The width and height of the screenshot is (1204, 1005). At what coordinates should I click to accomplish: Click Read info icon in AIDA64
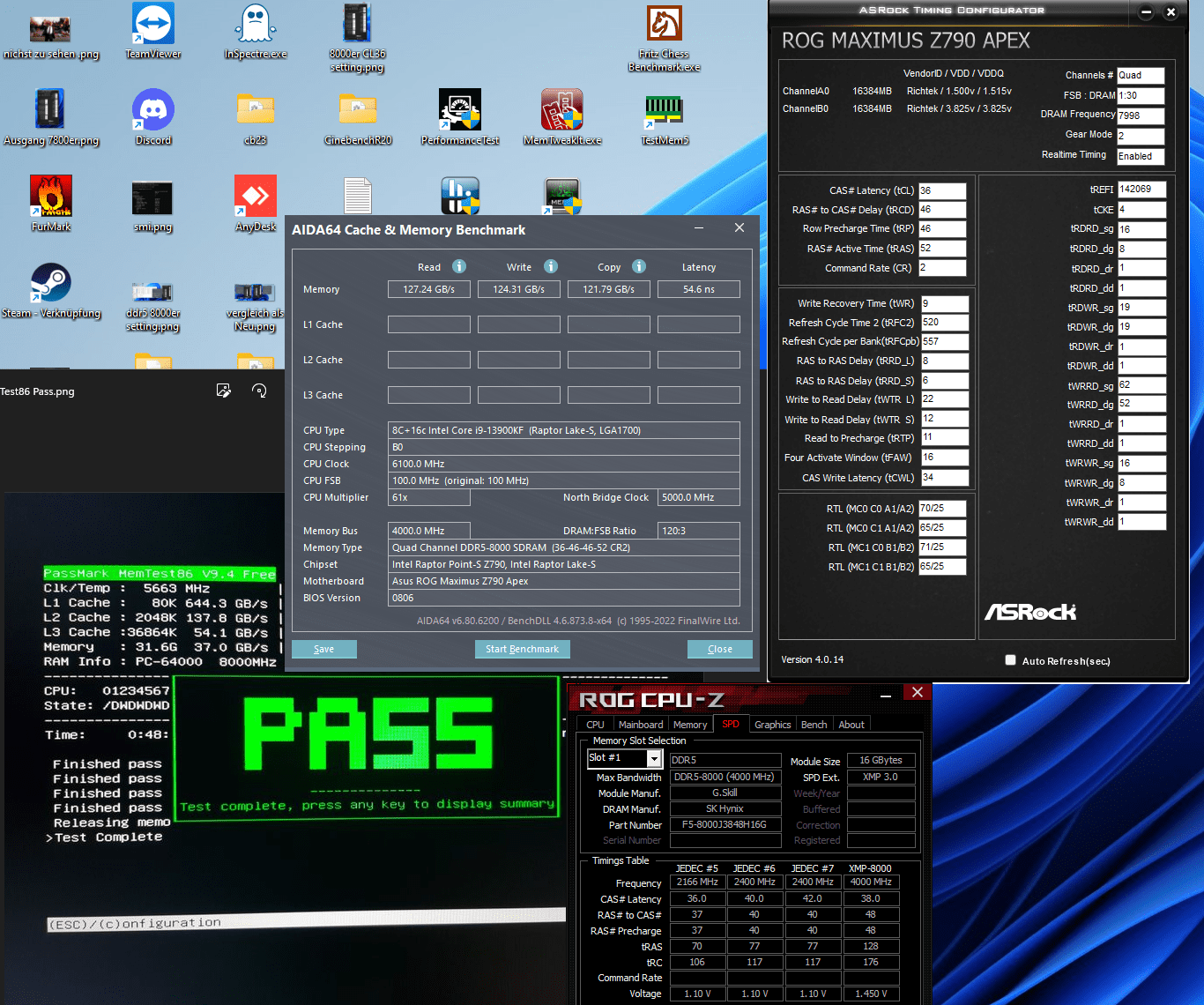[x=459, y=266]
